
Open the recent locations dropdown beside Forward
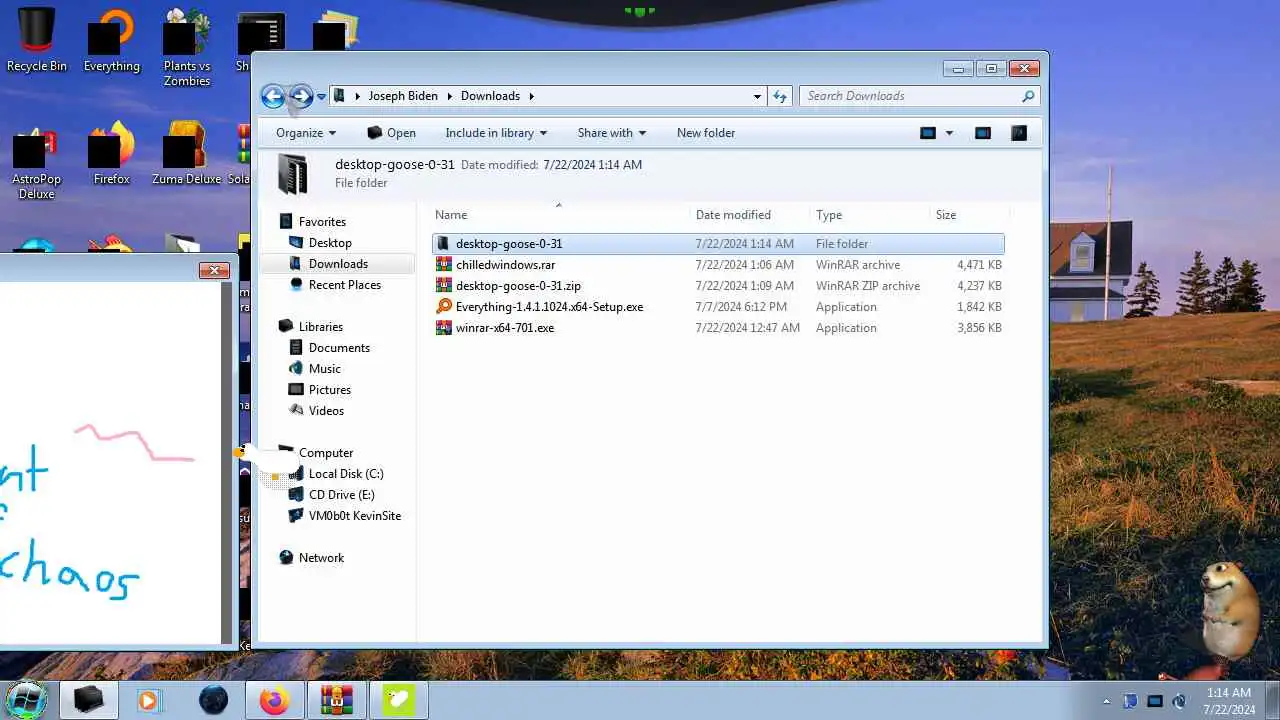click(321, 97)
